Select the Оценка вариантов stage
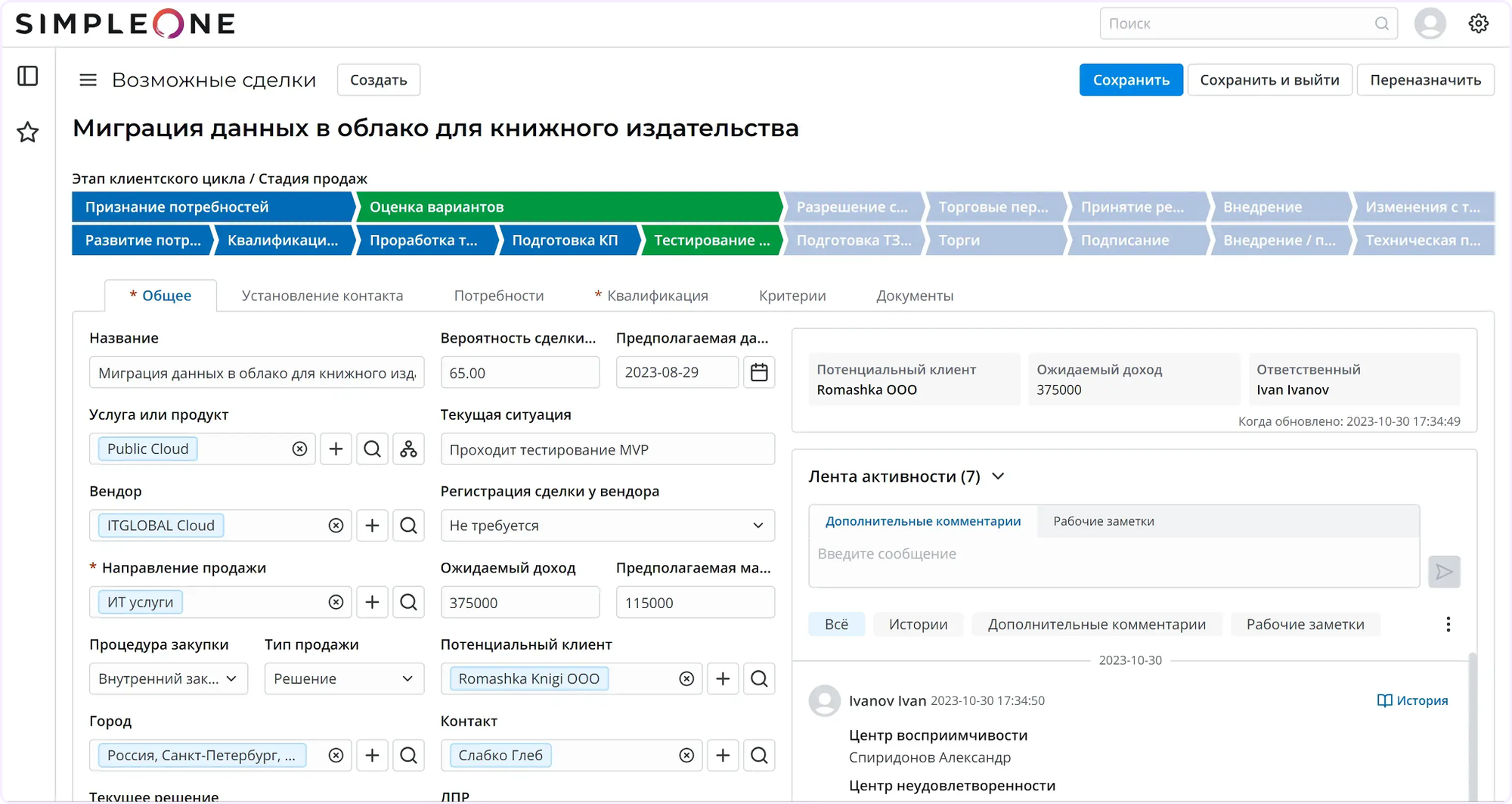This screenshot has width=1512, height=804. pos(569,207)
